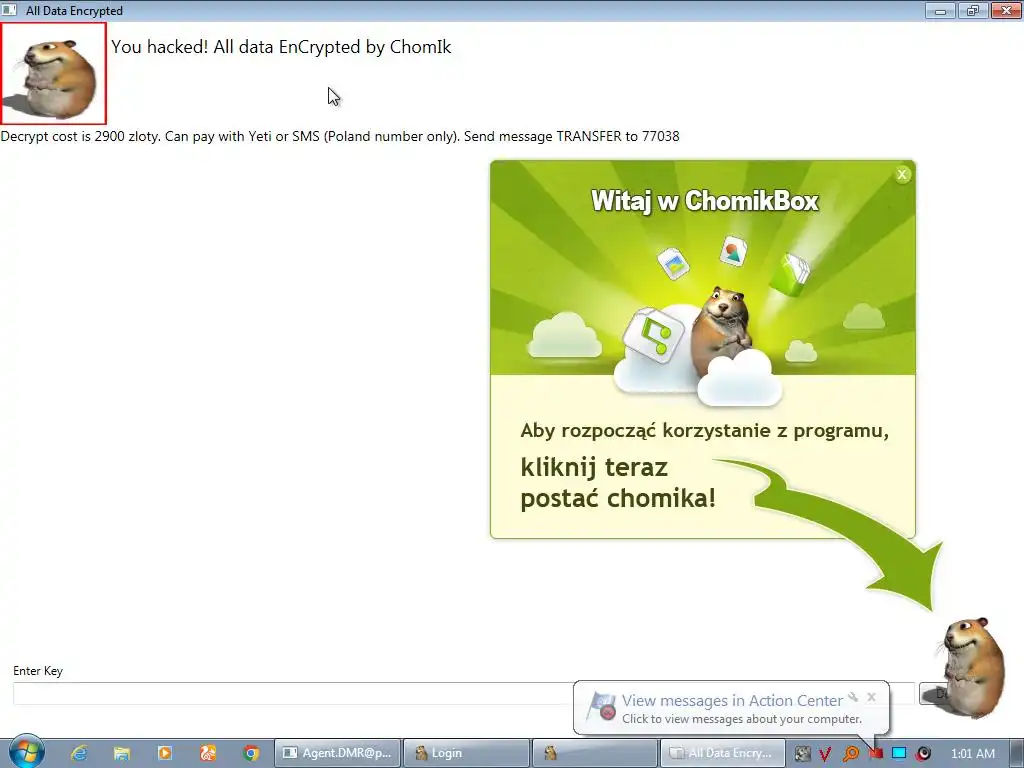The height and width of the screenshot is (768, 1024).
Task: Click the Action Center flag icon in the balloon
Action: pyautogui.click(x=601, y=708)
